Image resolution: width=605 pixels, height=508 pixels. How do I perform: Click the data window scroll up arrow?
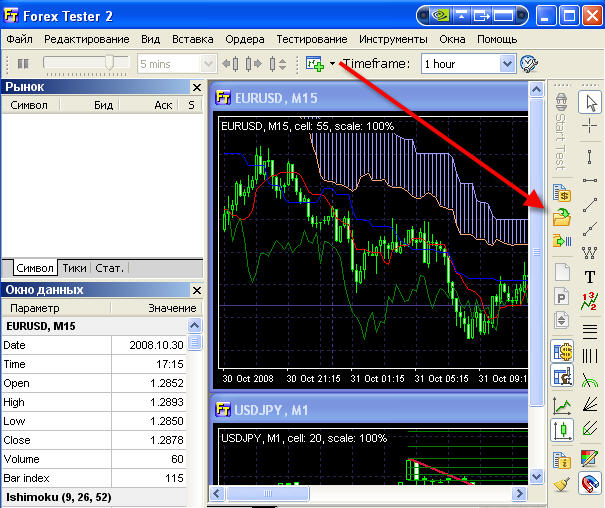194,326
